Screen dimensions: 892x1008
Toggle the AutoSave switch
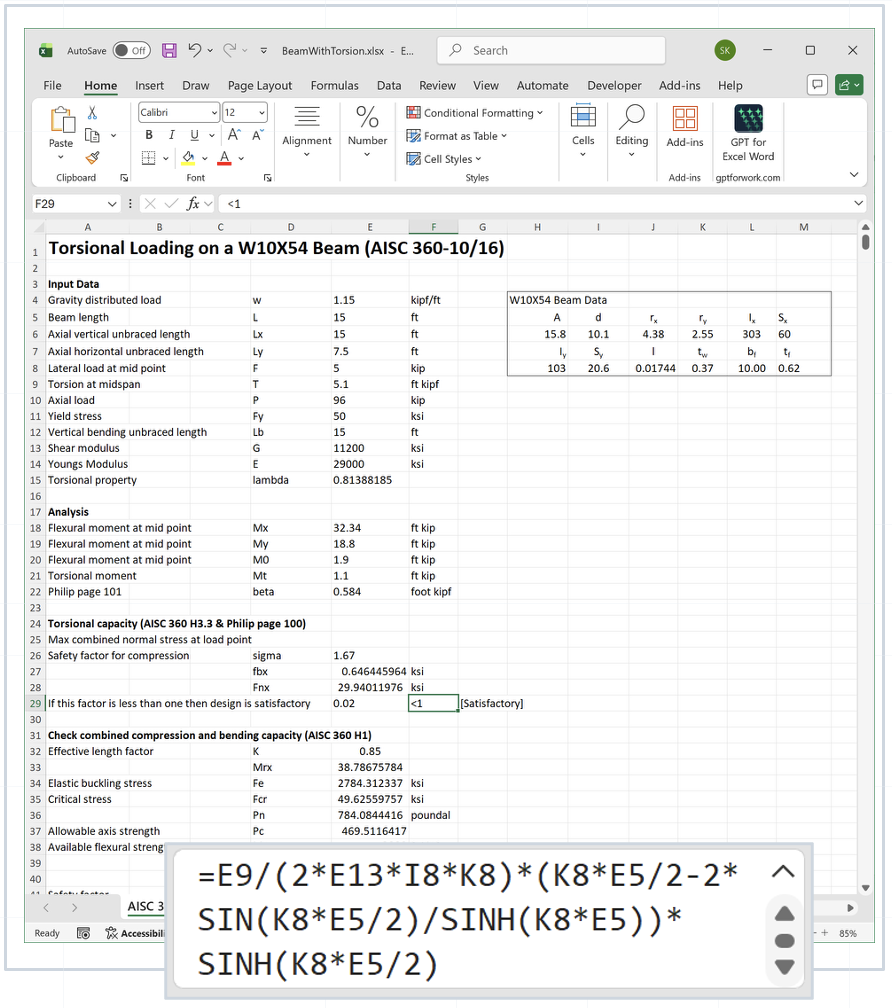(132, 51)
